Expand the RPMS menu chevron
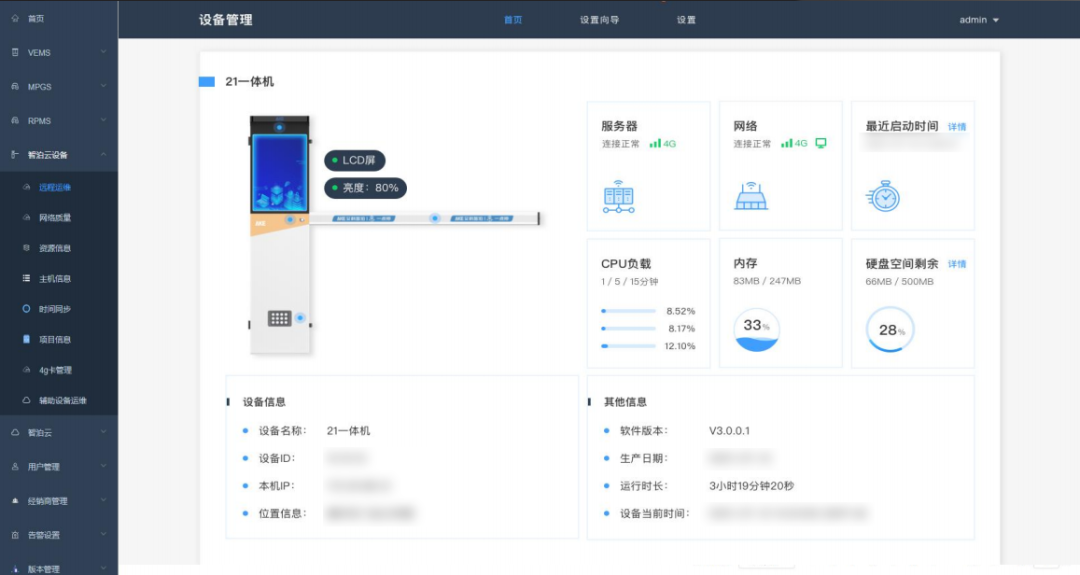The width and height of the screenshot is (1080, 575). coord(103,120)
